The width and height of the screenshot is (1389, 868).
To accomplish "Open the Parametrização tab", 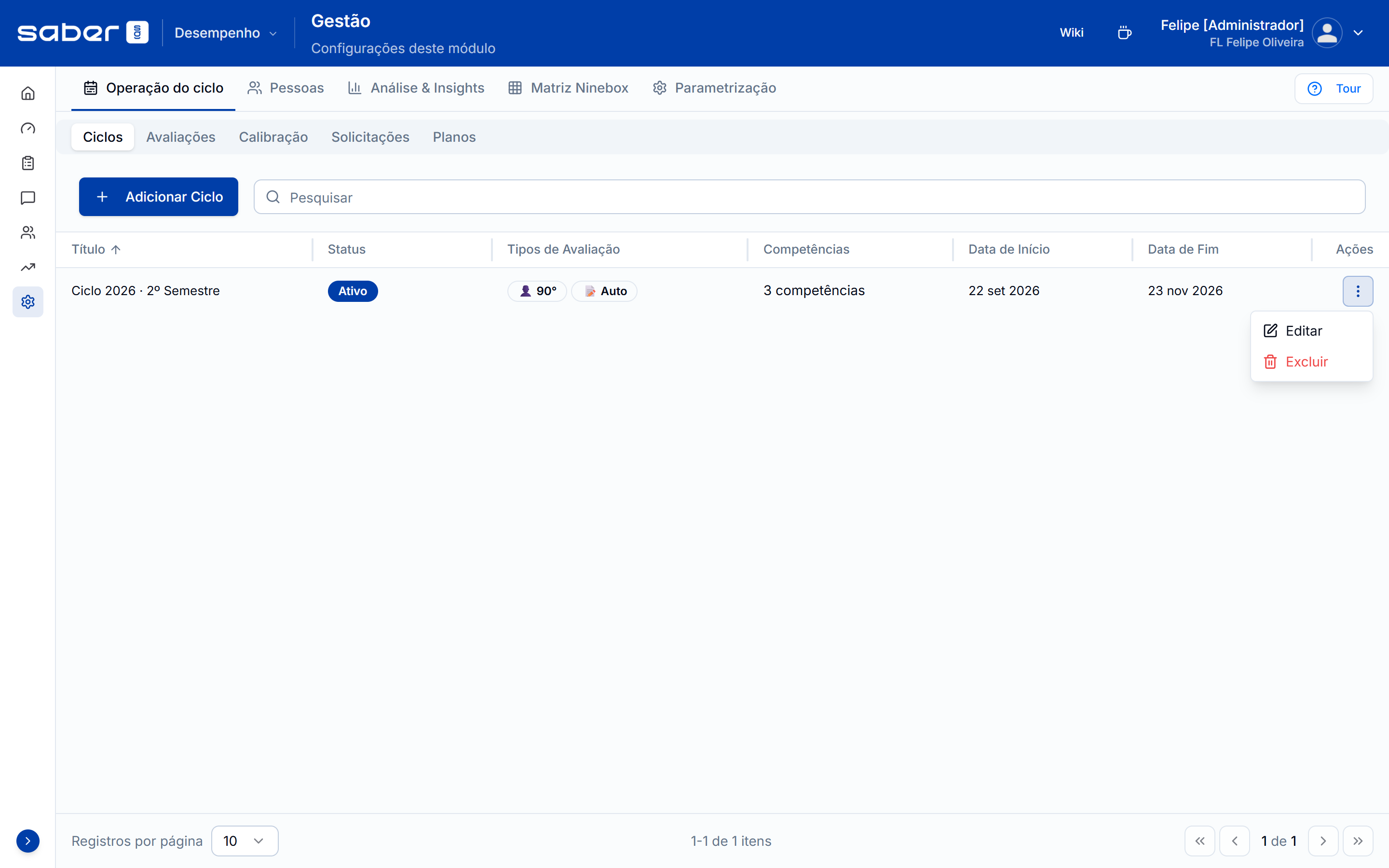I will pos(714,88).
